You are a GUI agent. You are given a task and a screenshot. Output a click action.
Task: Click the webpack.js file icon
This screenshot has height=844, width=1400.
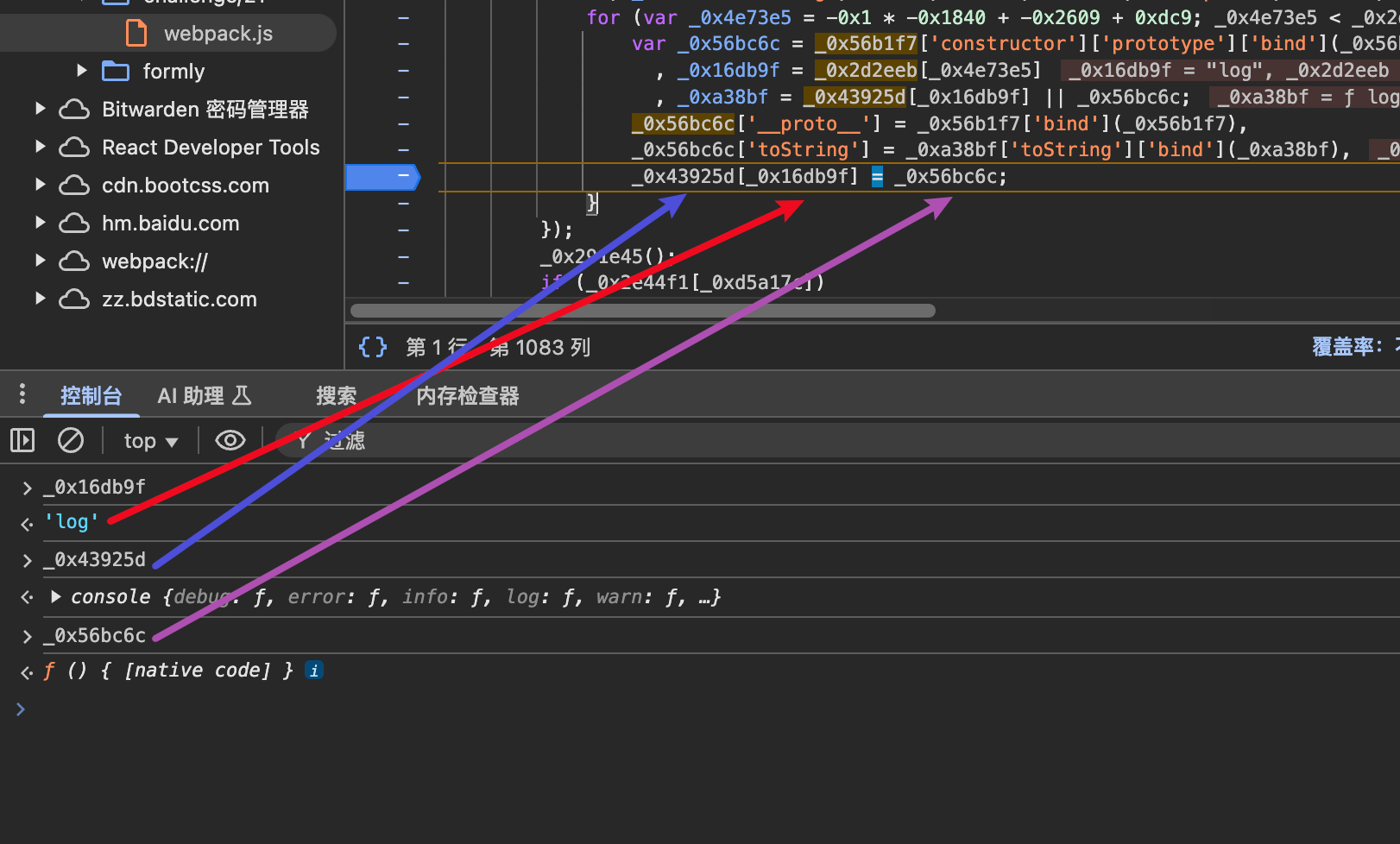tap(136, 34)
